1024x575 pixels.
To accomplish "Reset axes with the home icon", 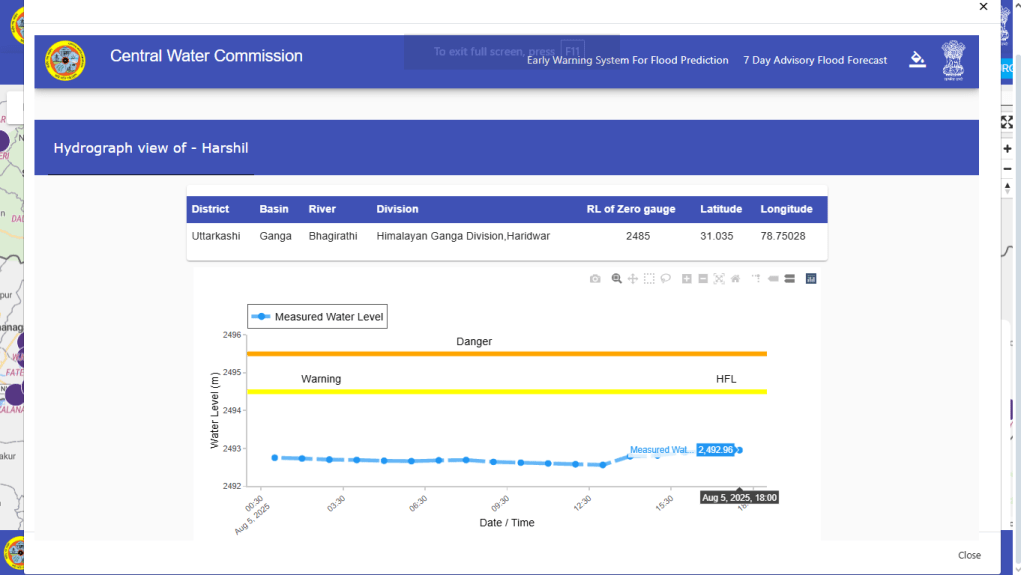I will (x=735, y=279).
